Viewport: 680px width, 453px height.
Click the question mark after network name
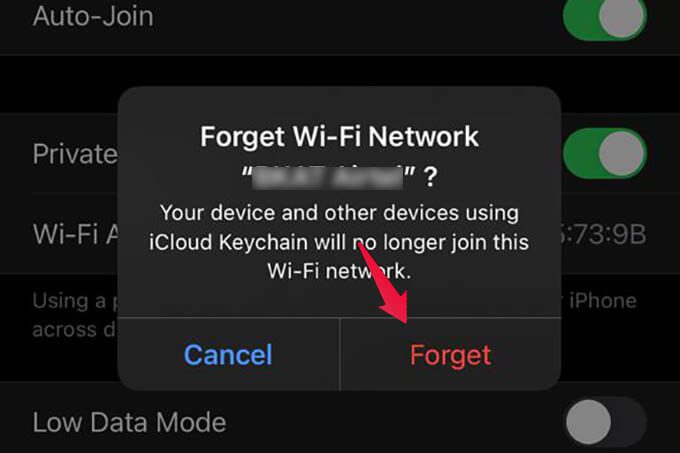[430, 177]
